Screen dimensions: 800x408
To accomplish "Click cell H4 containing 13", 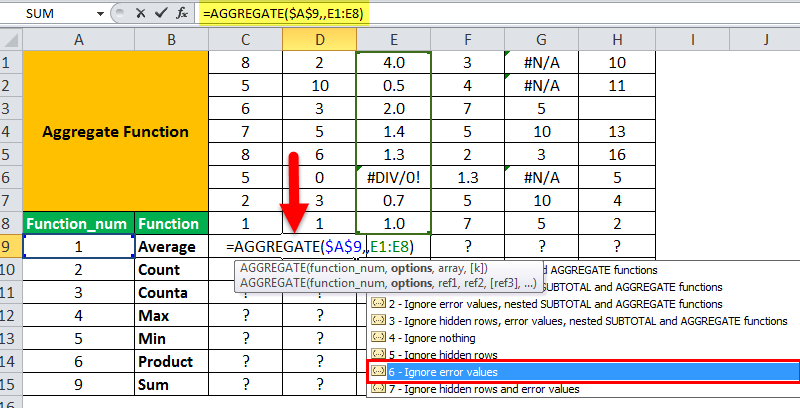I will 617,132.
